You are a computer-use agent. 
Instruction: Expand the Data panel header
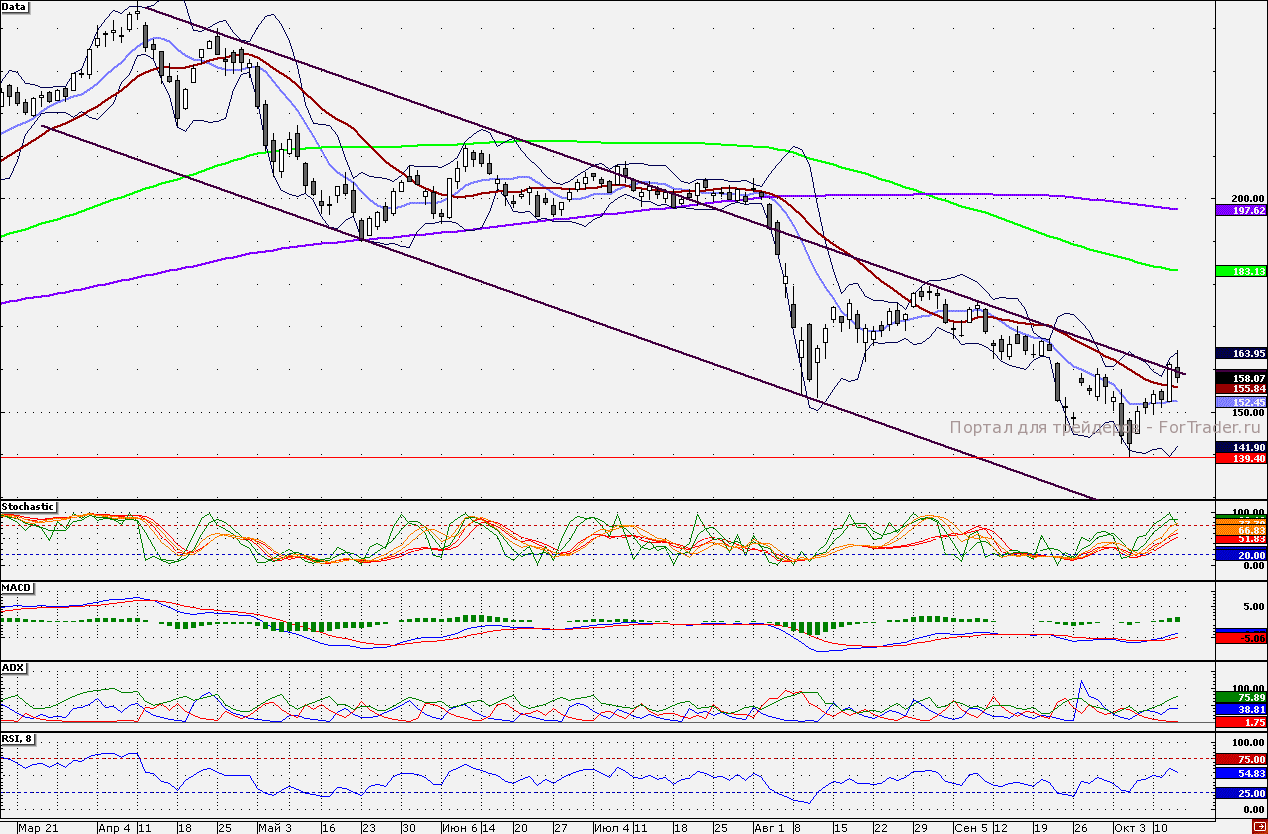(16, 6)
